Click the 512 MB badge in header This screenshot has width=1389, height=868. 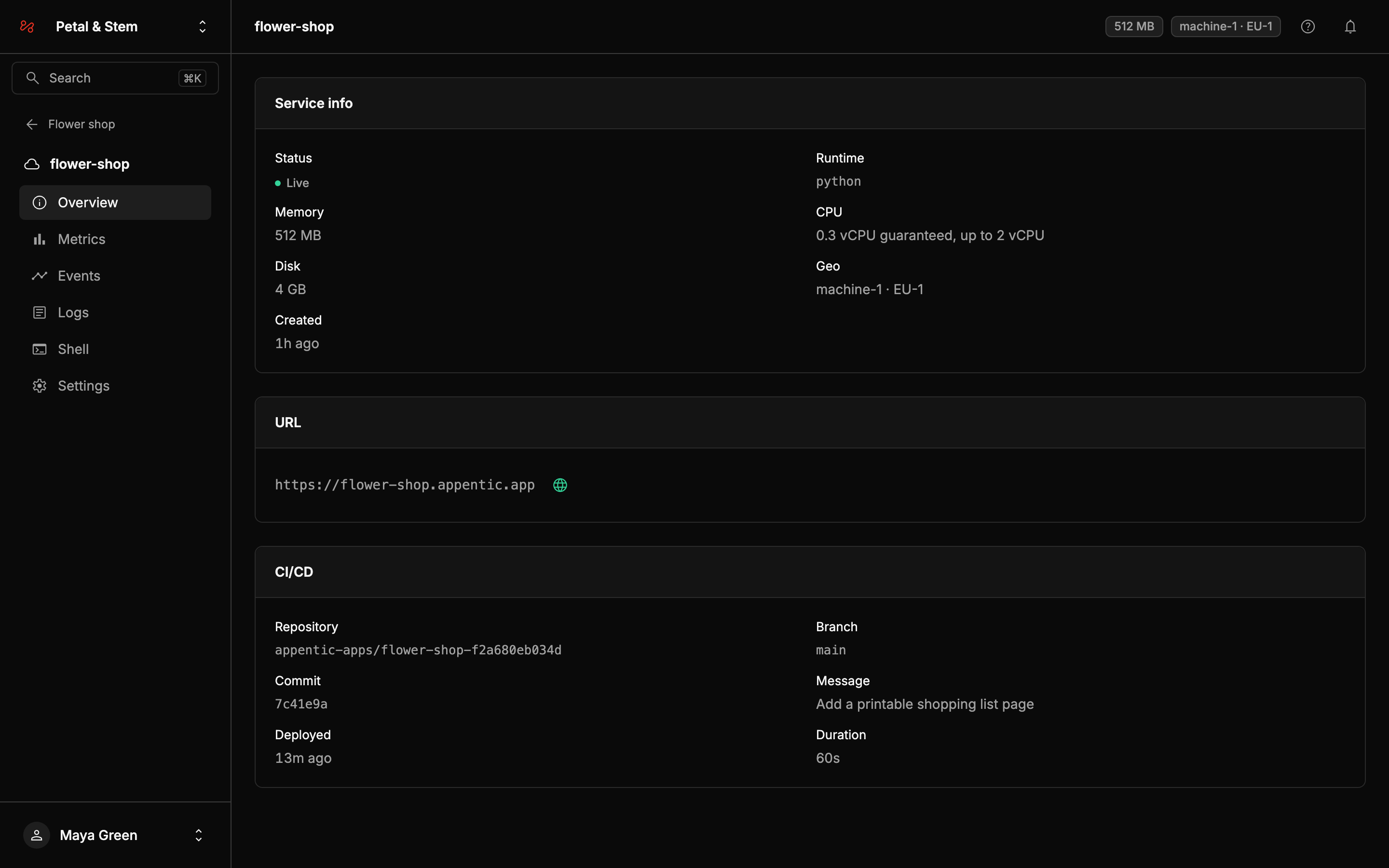[1133, 27]
